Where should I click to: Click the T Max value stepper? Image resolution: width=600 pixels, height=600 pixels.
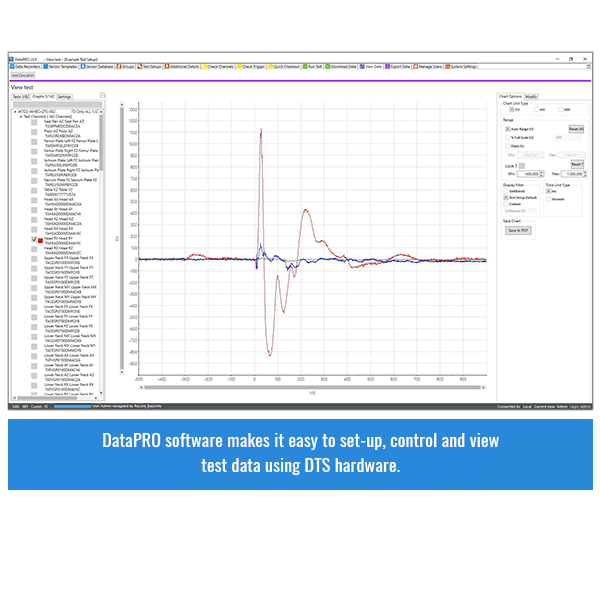(585, 174)
